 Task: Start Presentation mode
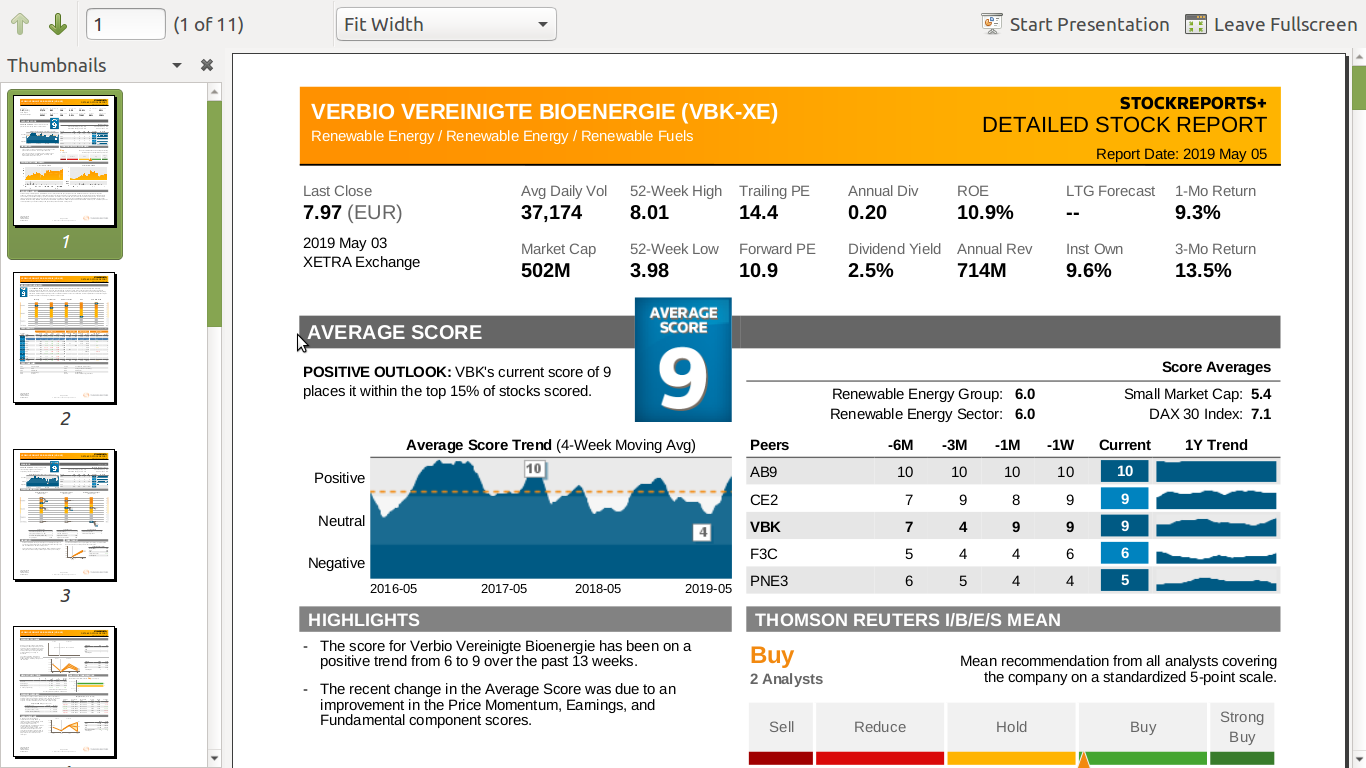pos(1075,24)
